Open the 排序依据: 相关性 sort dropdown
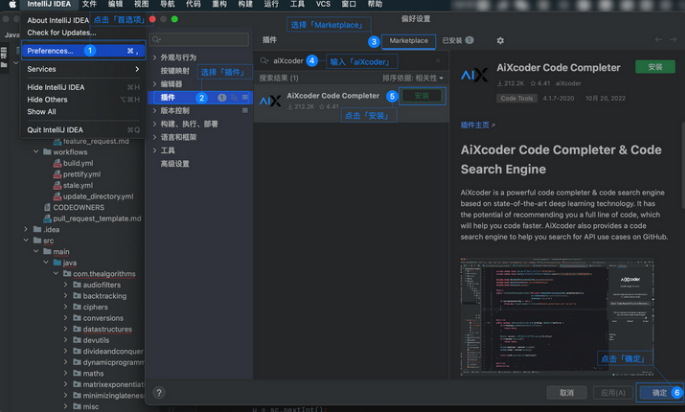Screen dimensions: 685x412 (413, 78)
